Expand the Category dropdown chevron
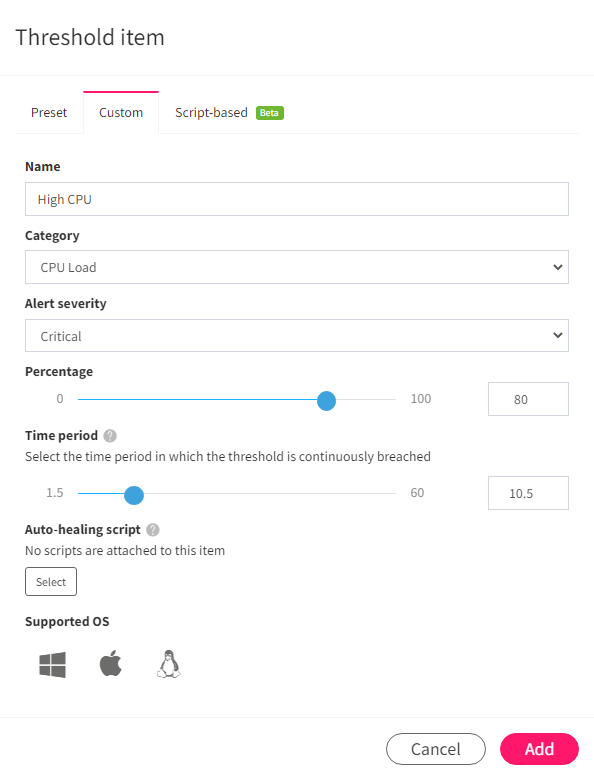The height and width of the screenshot is (779, 594). (558, 267)
